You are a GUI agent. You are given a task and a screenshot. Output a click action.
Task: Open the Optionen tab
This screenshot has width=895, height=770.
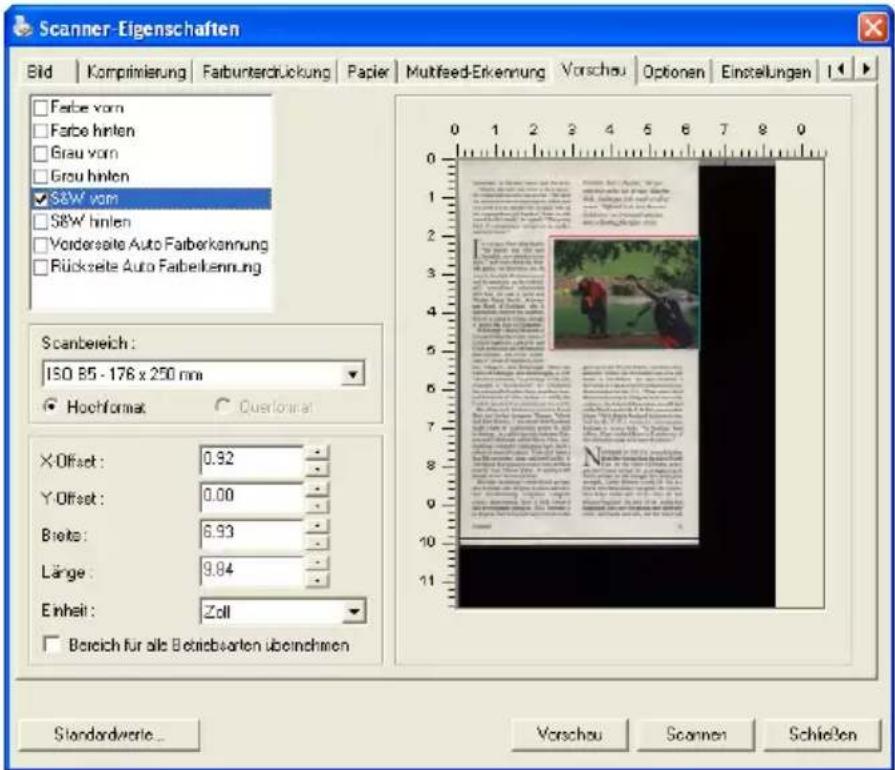(674, 72)
